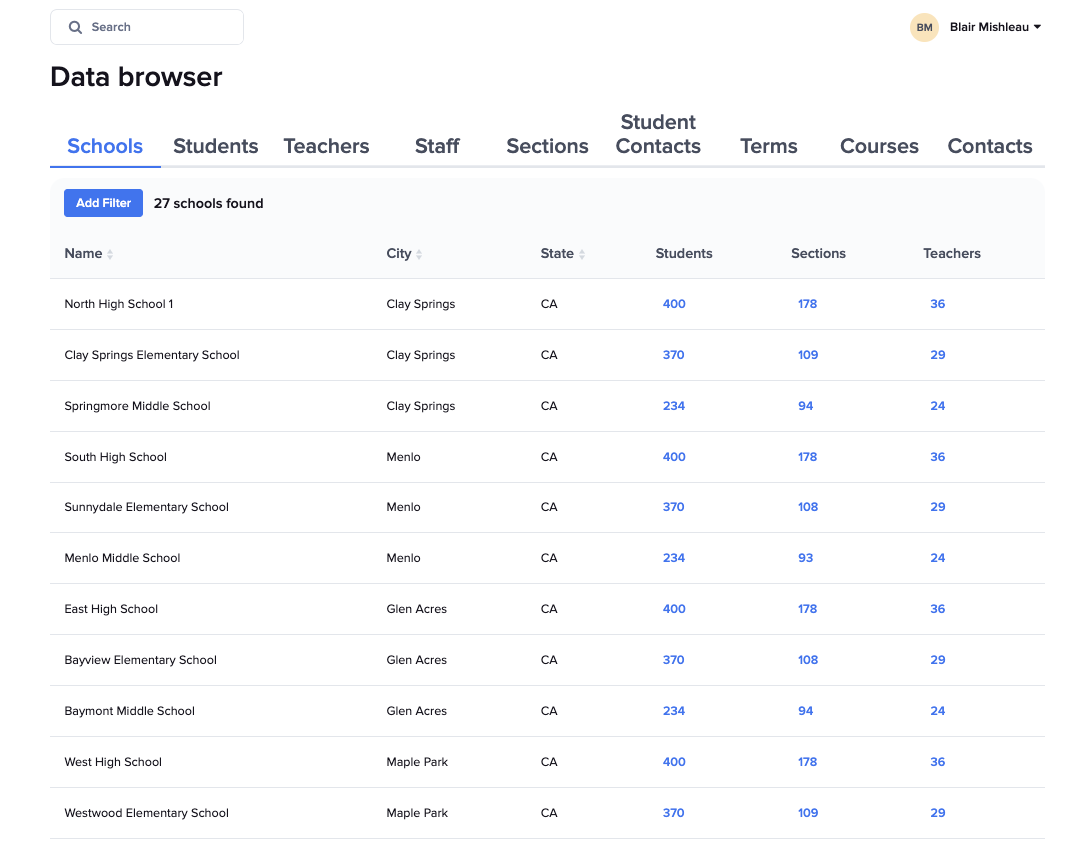Select the Terms tab
This screenshot has width=1078, height=846.
point(768,146)
